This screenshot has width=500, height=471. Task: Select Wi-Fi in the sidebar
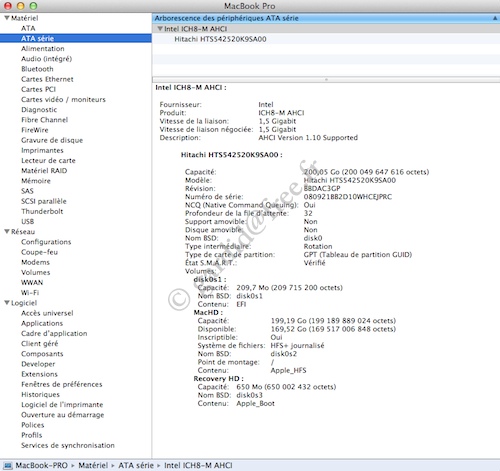click(x=30, y=293)
